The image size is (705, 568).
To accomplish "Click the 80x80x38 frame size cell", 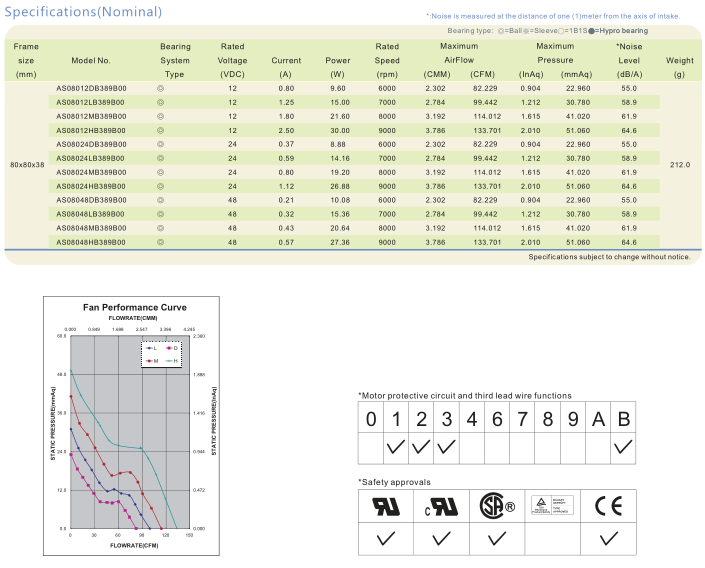I will click(x=27, y=165).
